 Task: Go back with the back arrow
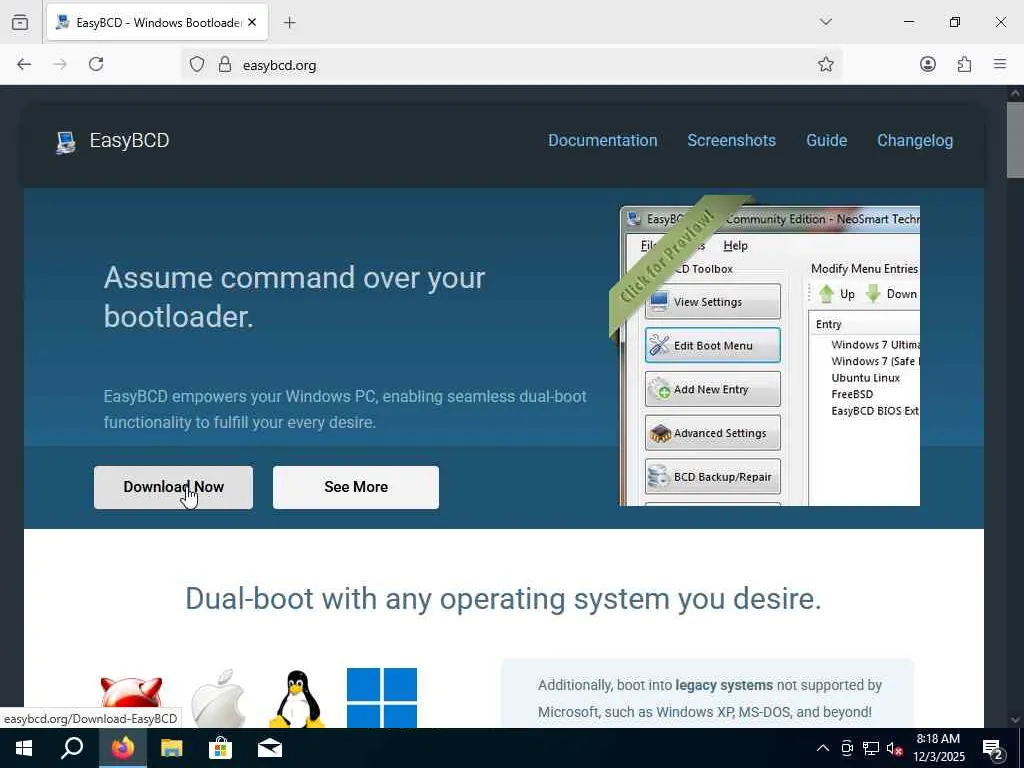click(24, 64)
